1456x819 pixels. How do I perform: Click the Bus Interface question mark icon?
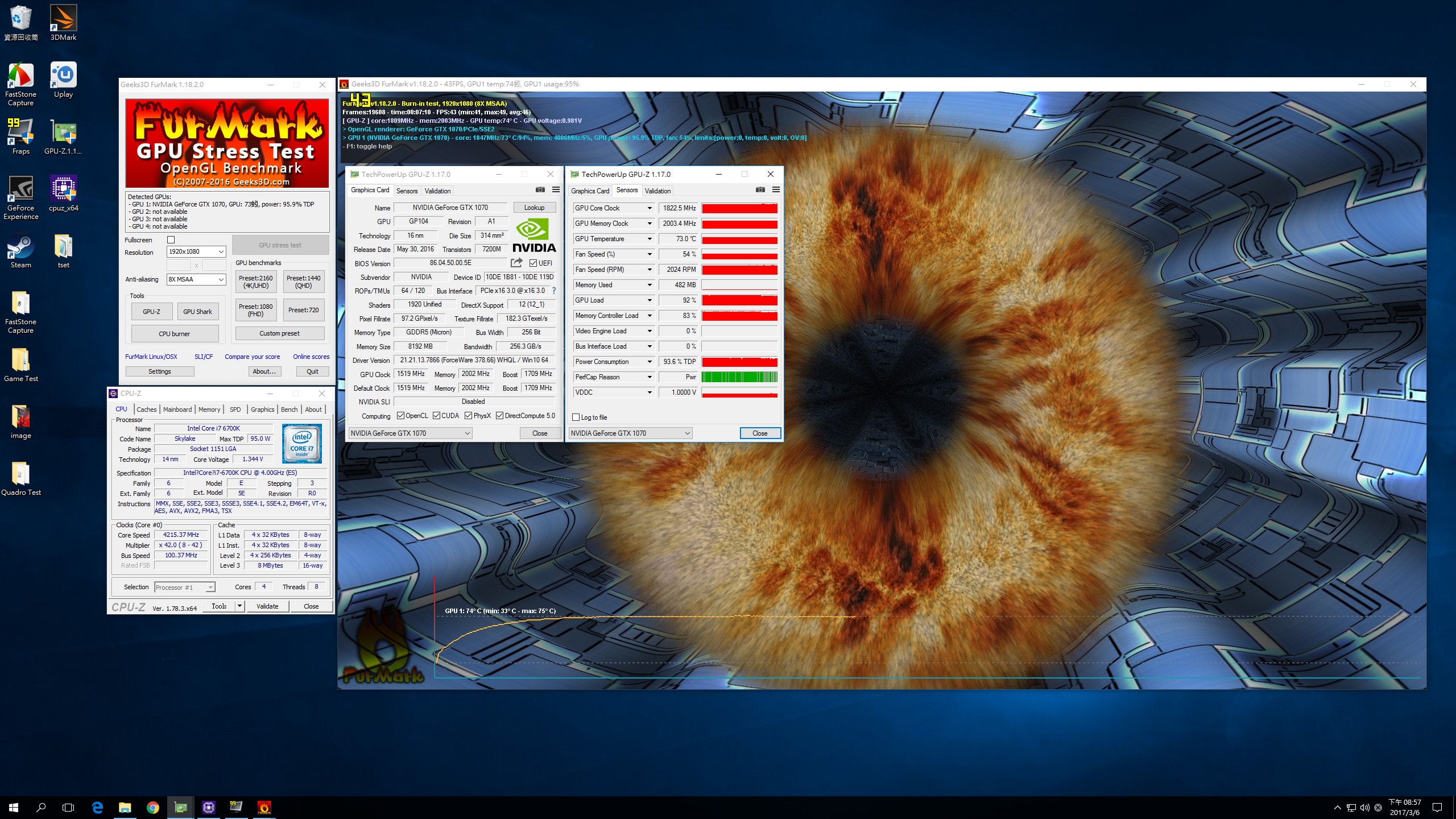[554, 291]
